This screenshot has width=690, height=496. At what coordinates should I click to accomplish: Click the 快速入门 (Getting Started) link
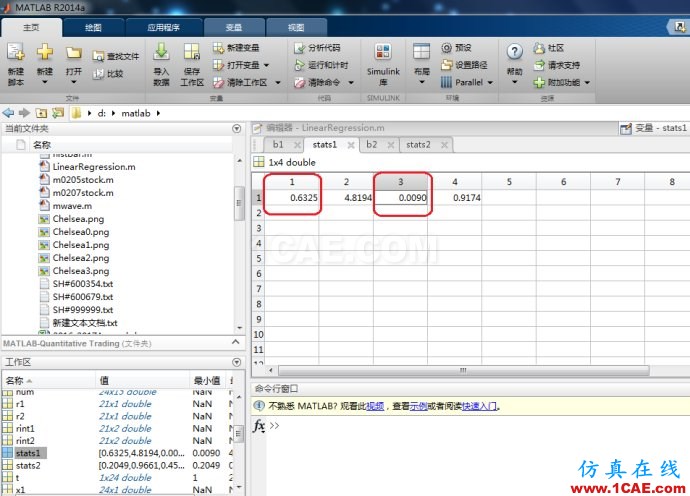click(479, 406)
